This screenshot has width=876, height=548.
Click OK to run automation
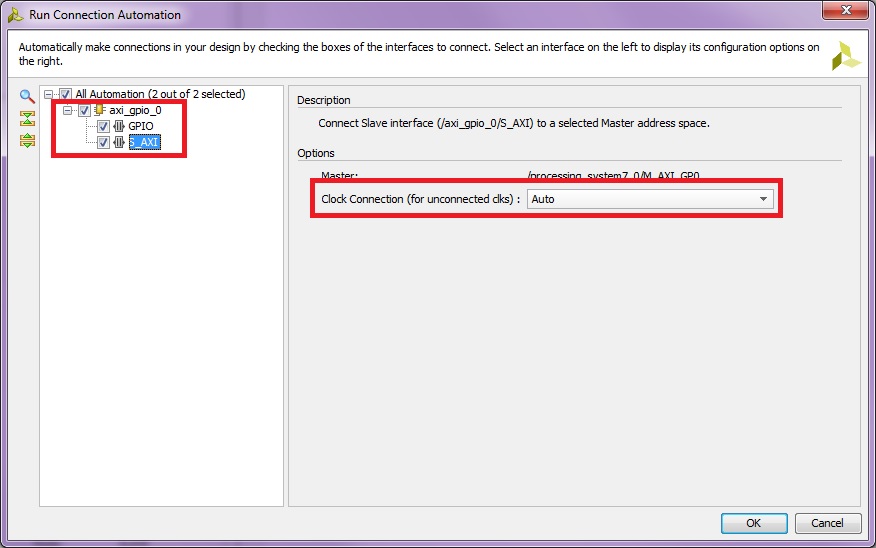tap(754, 523)
